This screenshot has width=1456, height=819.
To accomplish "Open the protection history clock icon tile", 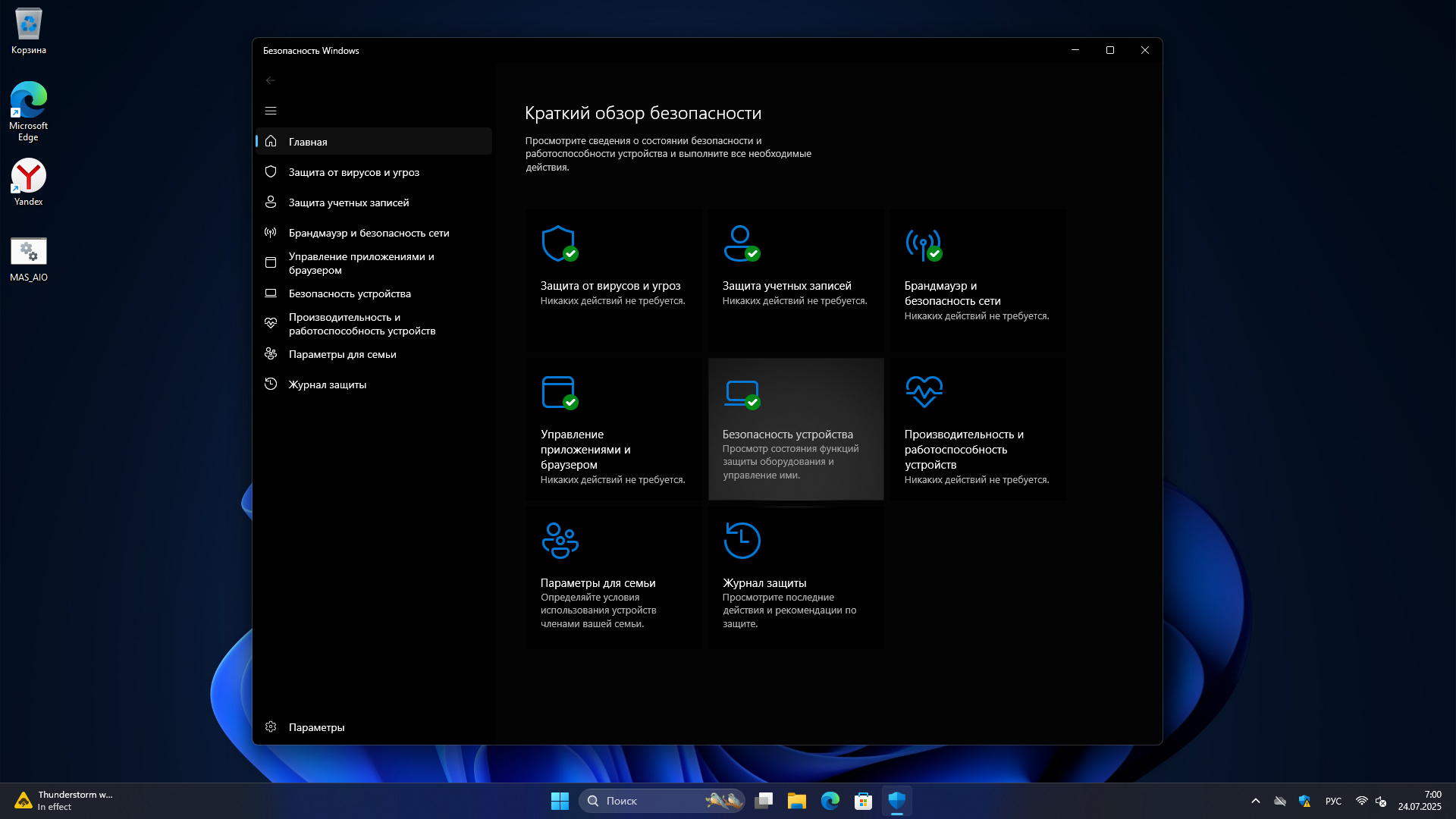I will coord(742,541).
